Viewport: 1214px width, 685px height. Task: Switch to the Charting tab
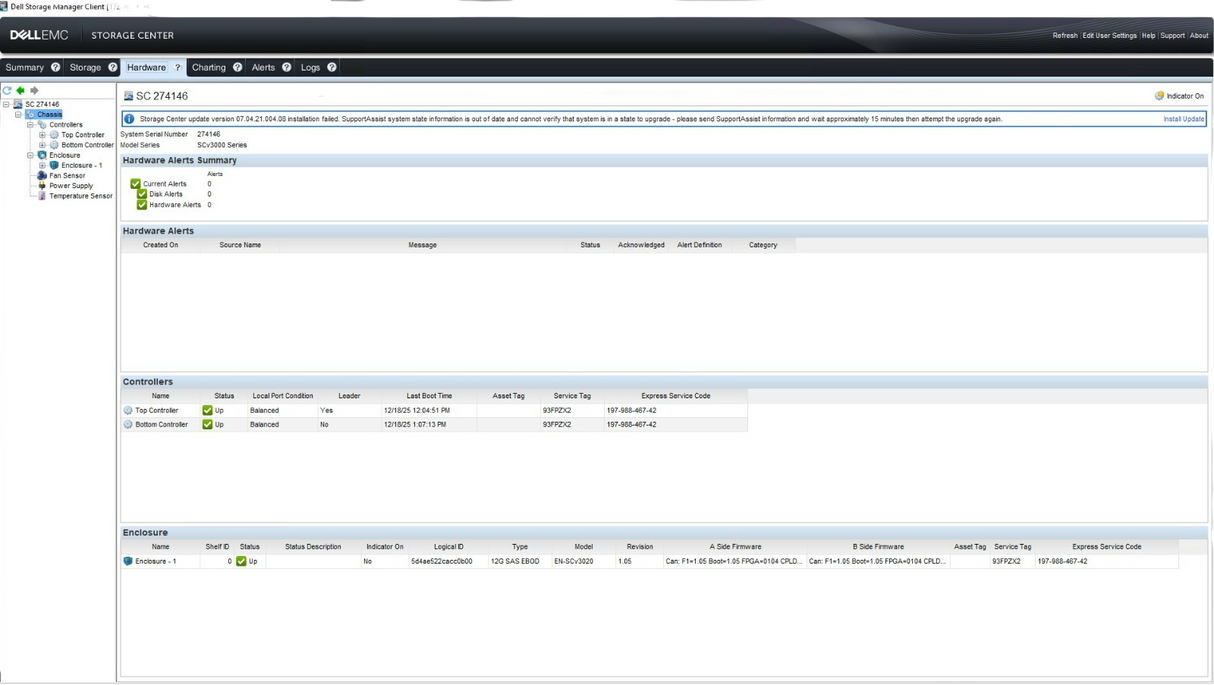(x=209, y=67)
